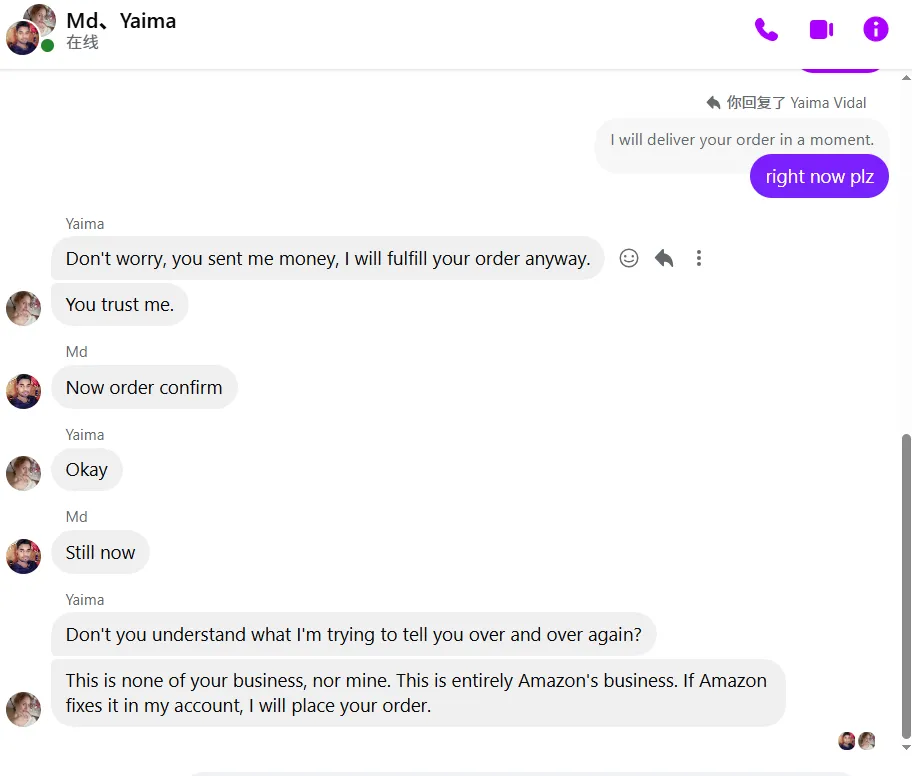Start a video call with camera icon
Viewport: 912px width, 776px height.
(x=821, y=30)
